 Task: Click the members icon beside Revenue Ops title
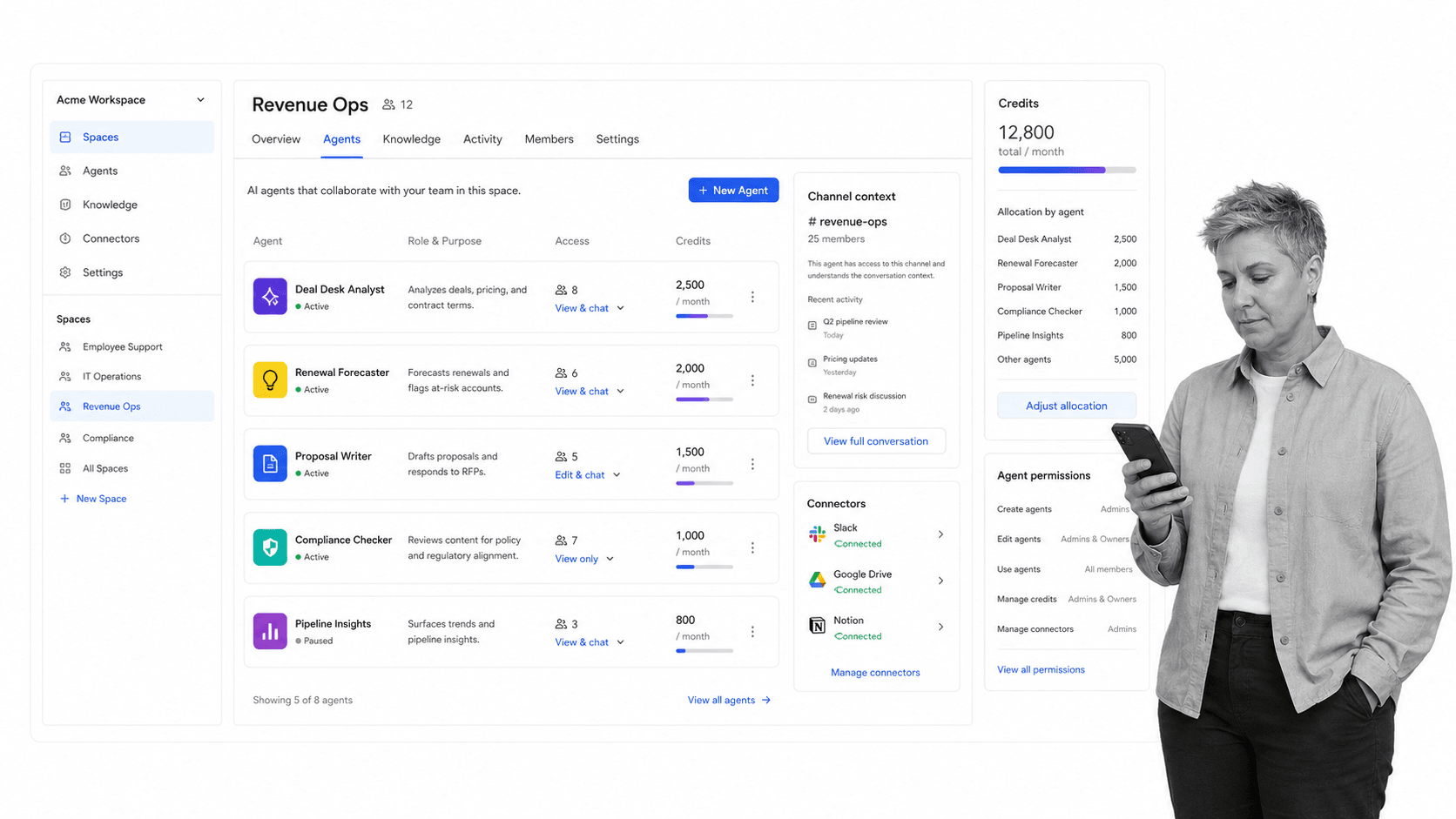(388, 104)
